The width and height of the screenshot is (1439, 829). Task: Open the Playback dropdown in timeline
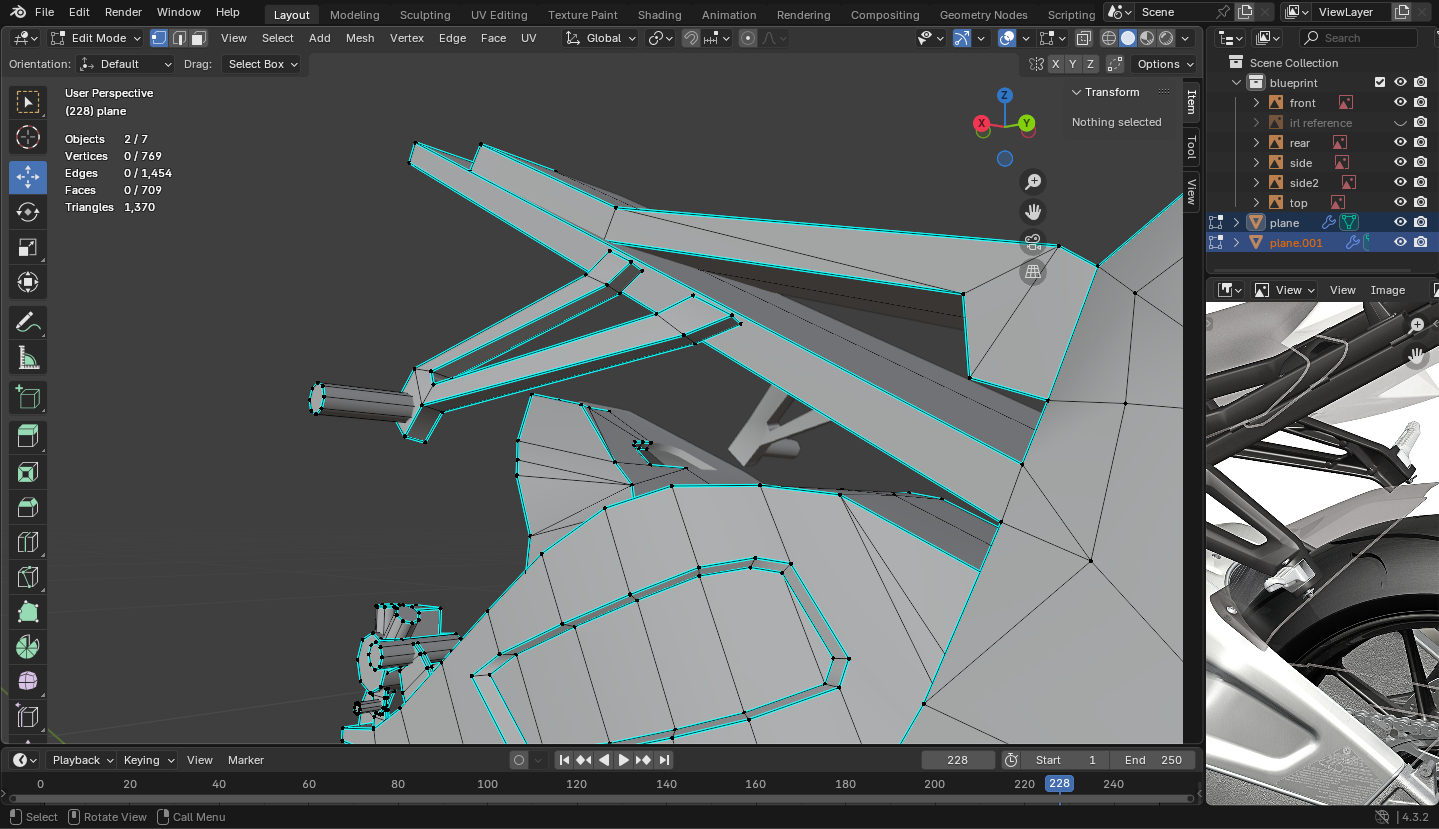[82, 760]
